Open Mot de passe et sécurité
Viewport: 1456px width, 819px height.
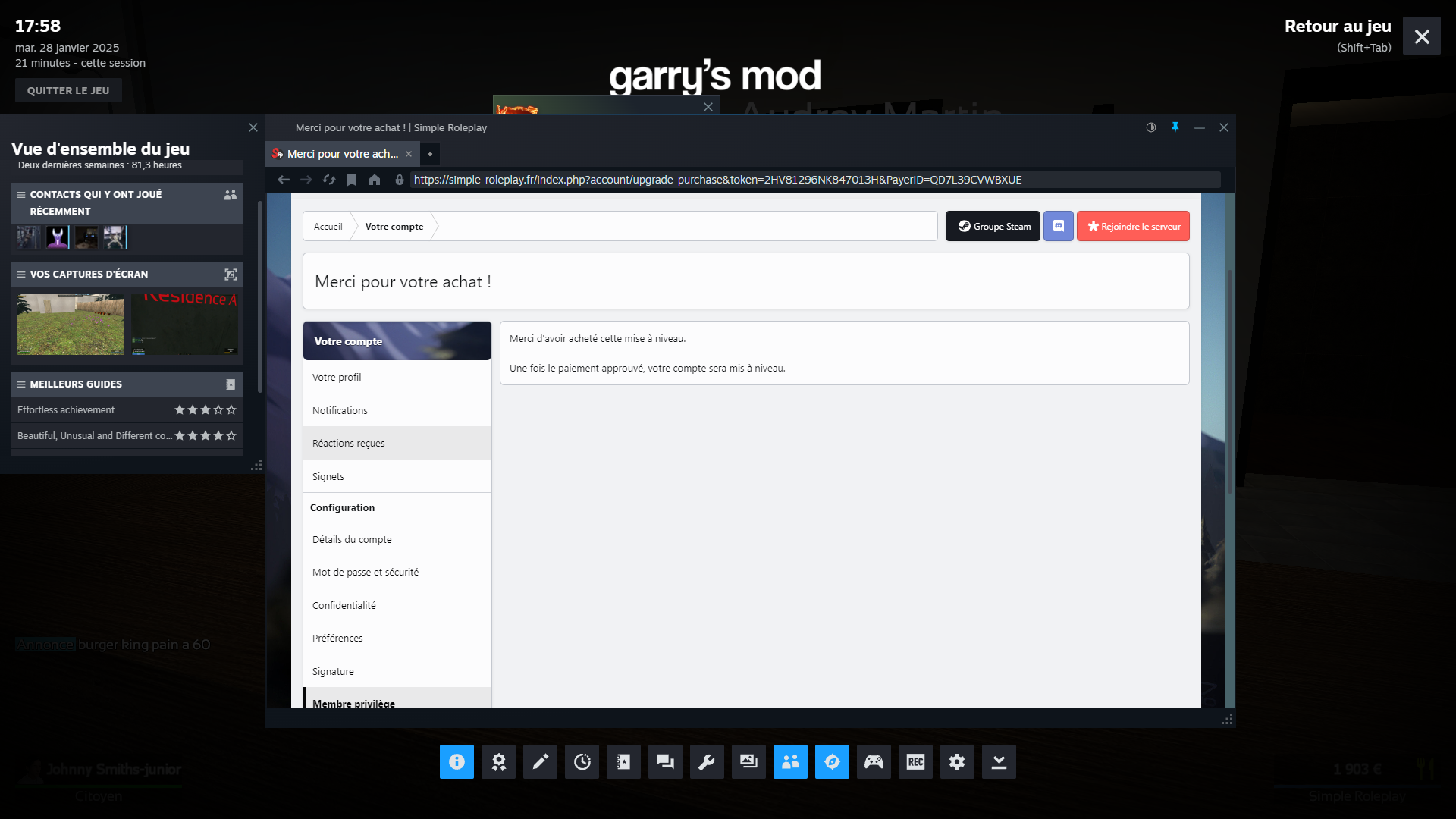397,572
